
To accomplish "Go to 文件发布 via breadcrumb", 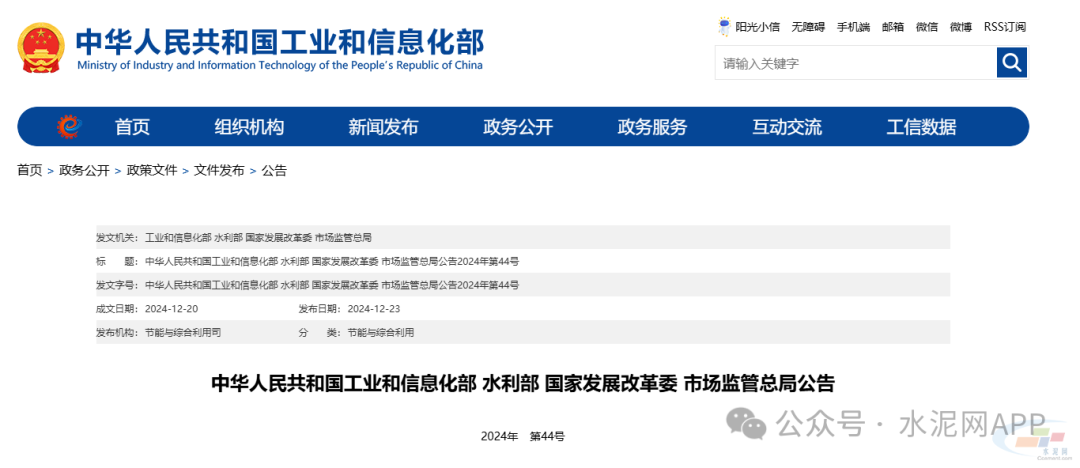I will pos(219,171).
